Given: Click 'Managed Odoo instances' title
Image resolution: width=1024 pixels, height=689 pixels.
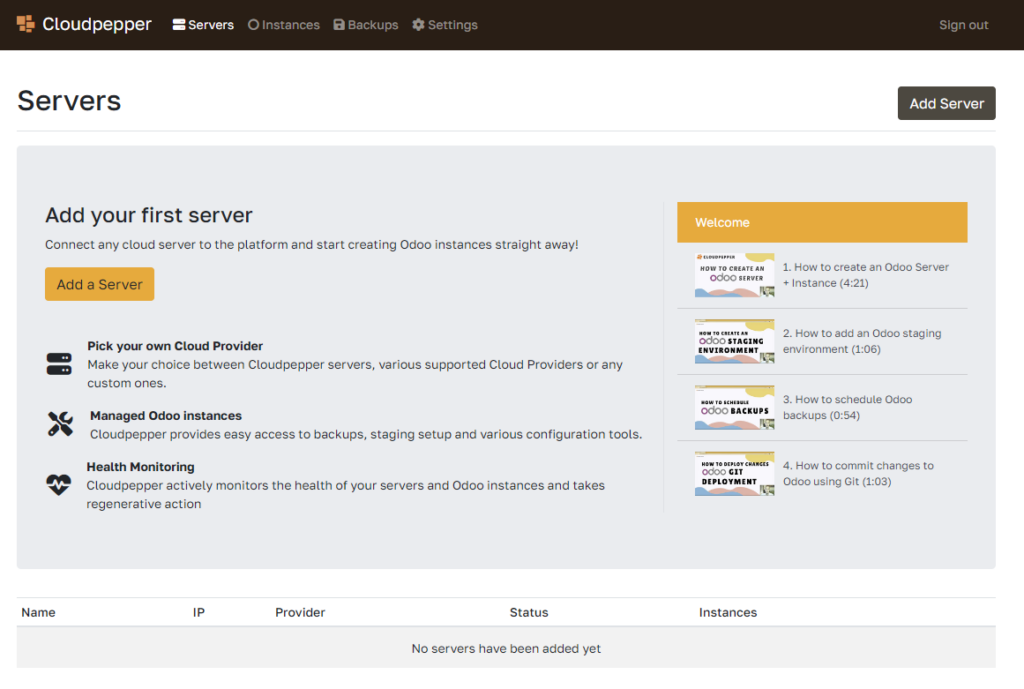Looking at the screenshot, I should pos(166,415).
